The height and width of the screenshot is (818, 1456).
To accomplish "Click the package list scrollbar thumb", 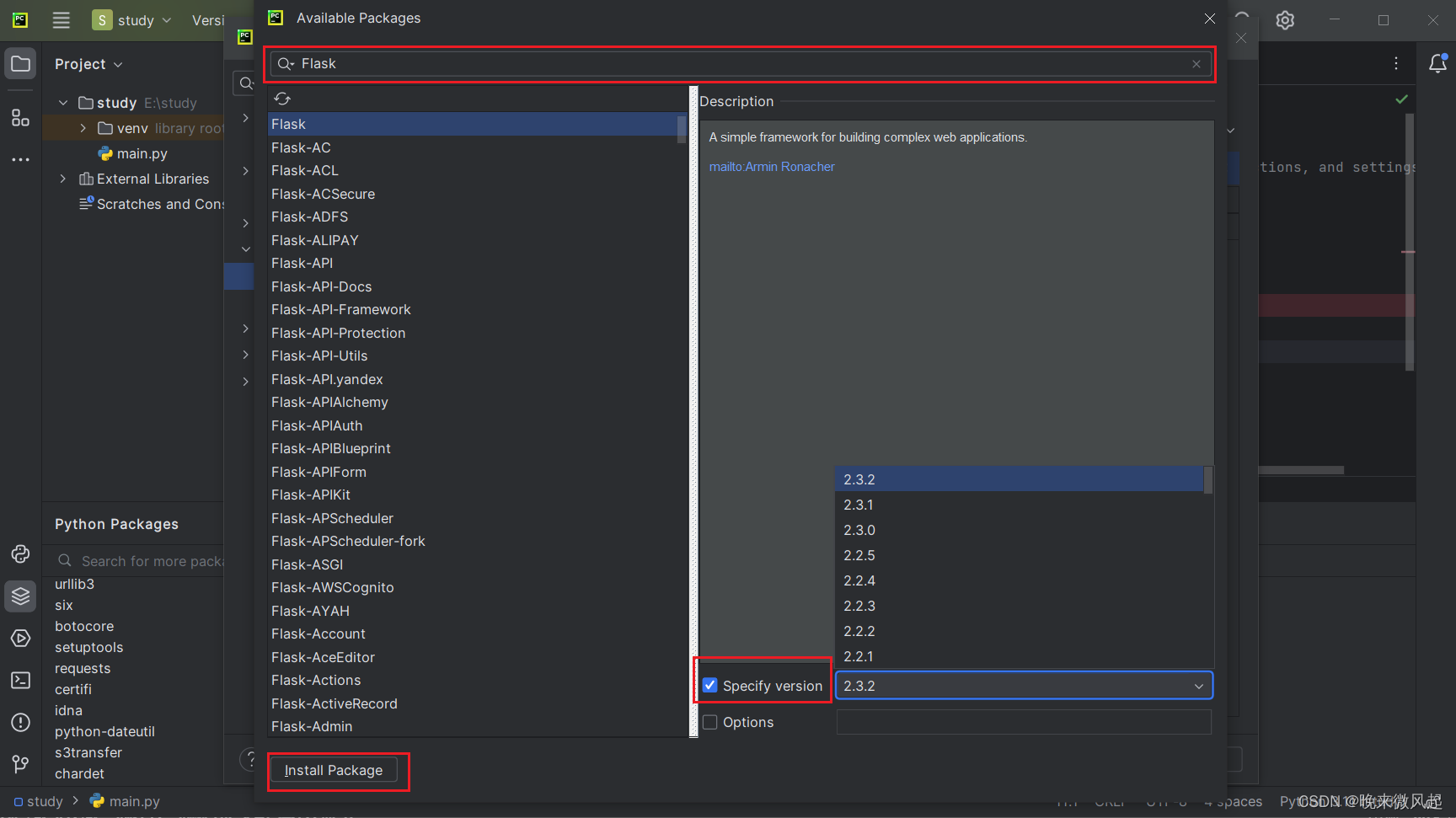I will [682, 130].
